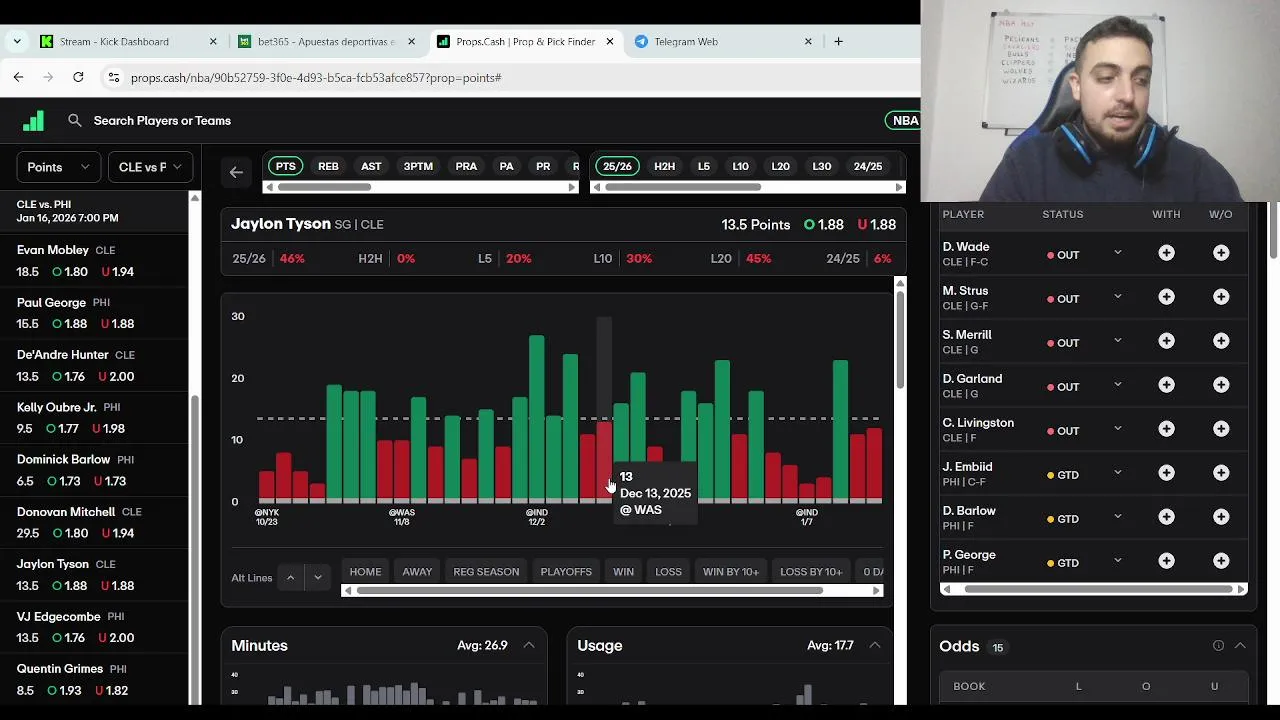
Task: Select the AST stat tab
Action: (x=371, y=166)
